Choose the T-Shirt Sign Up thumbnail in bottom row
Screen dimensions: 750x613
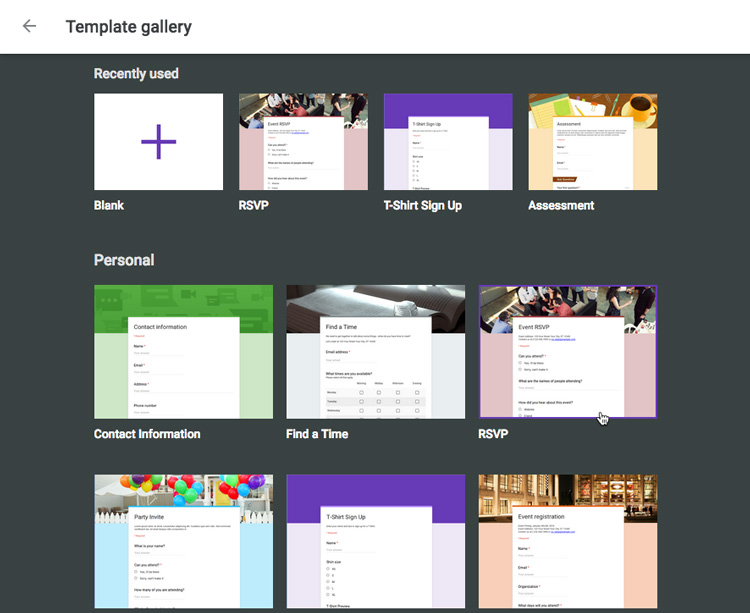(375, 541)
